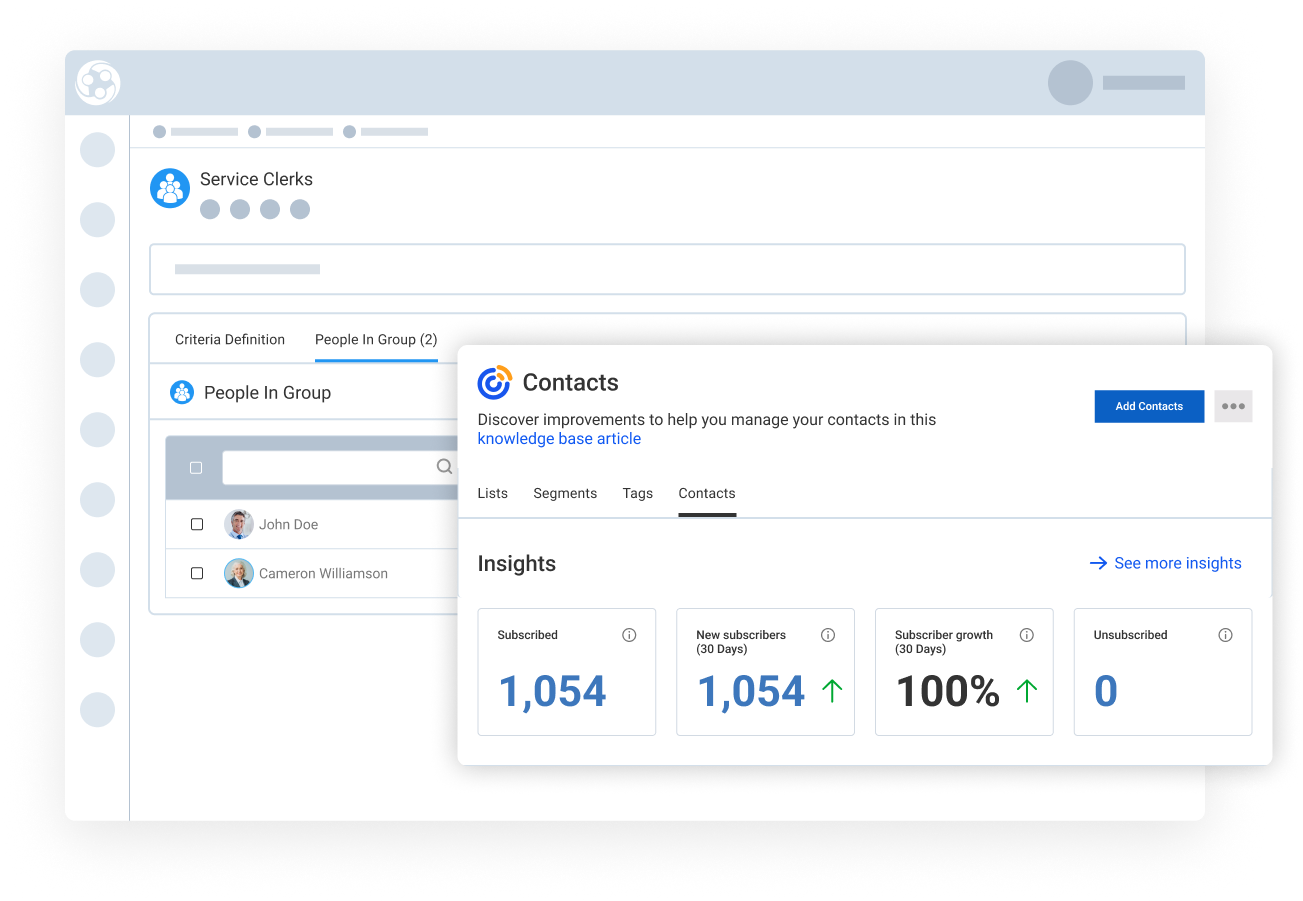
Task: Click the Constant Contact logo beside Contacts
Action: coord(494,382)
